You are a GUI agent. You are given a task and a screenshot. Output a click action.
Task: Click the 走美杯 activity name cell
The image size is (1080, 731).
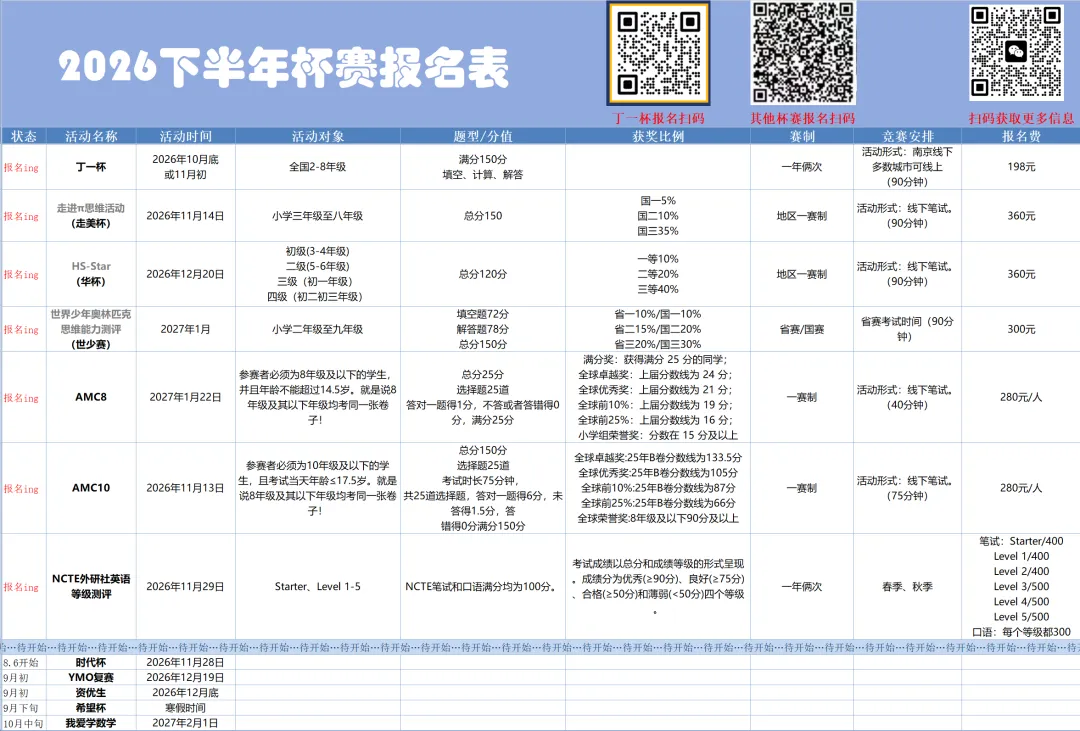click(91, 216)
